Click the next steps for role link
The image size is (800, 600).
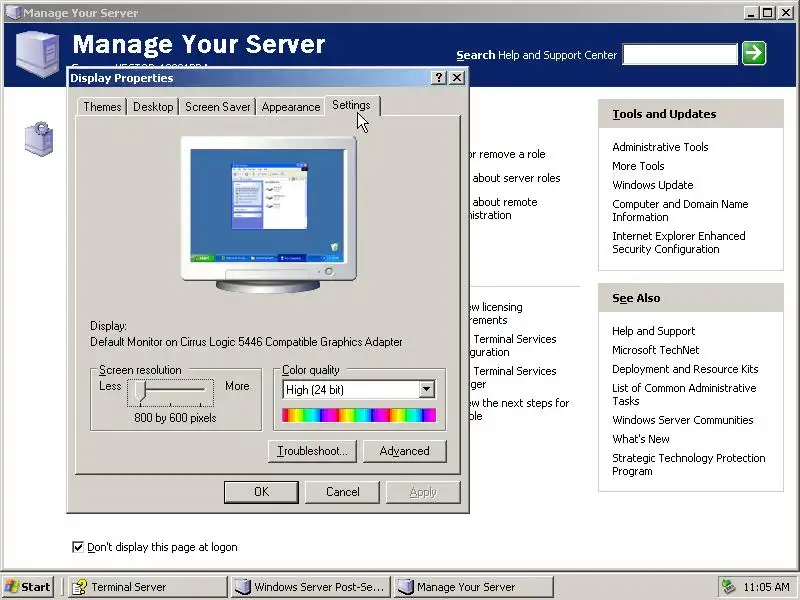click(x=519, y=409)
